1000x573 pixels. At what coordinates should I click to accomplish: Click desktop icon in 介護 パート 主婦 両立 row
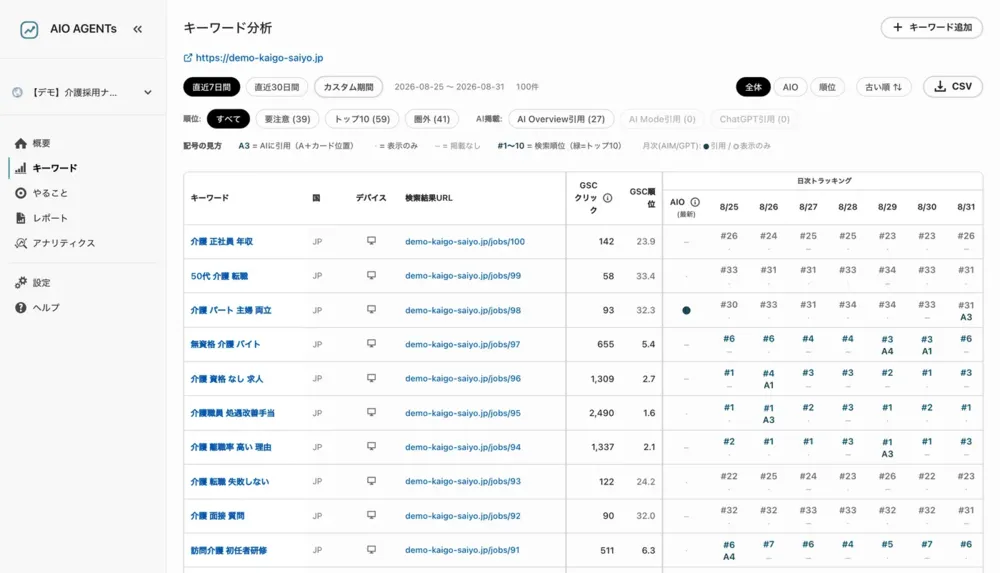coord(371,309)
